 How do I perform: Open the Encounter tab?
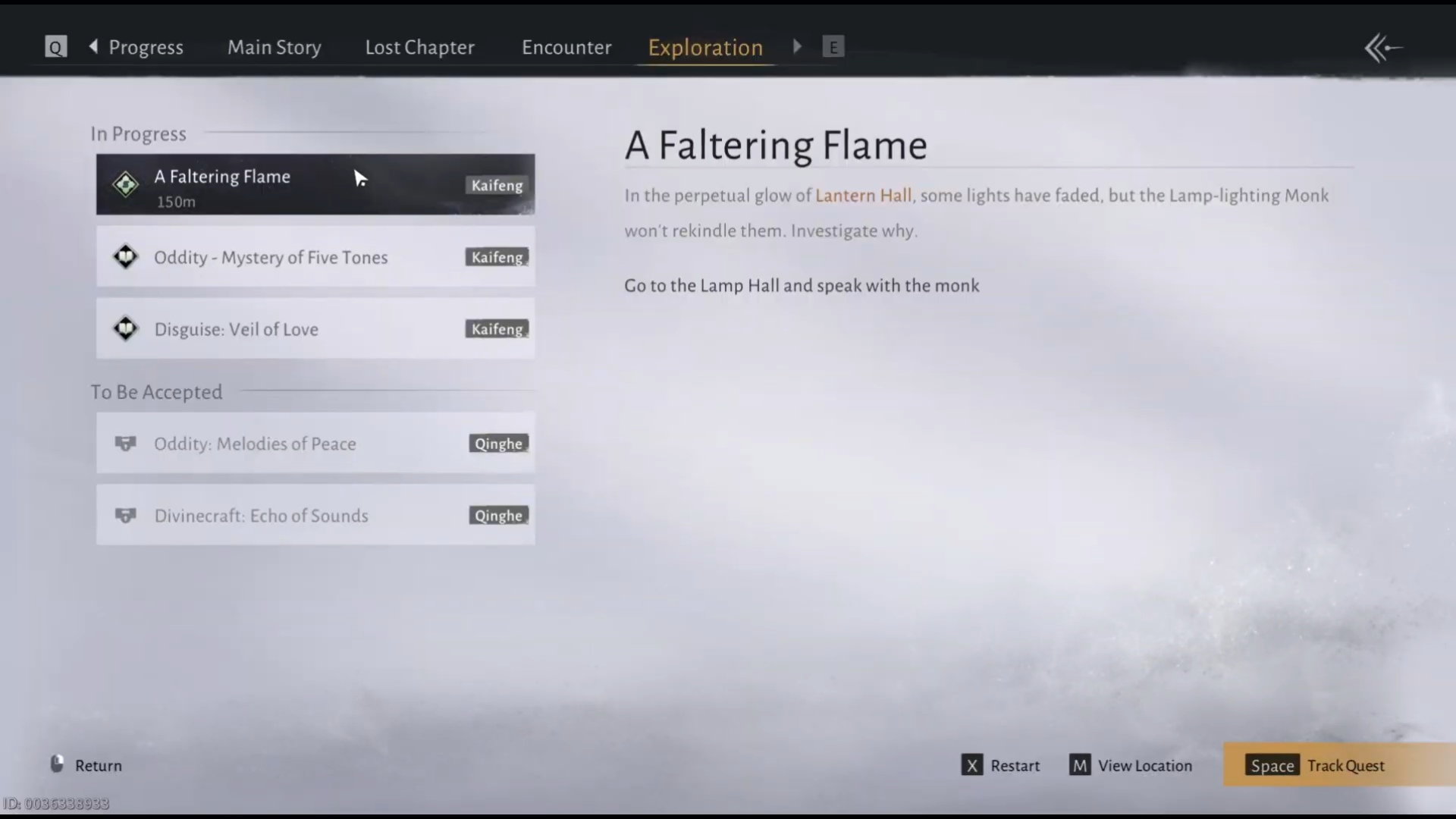(566, 47)
